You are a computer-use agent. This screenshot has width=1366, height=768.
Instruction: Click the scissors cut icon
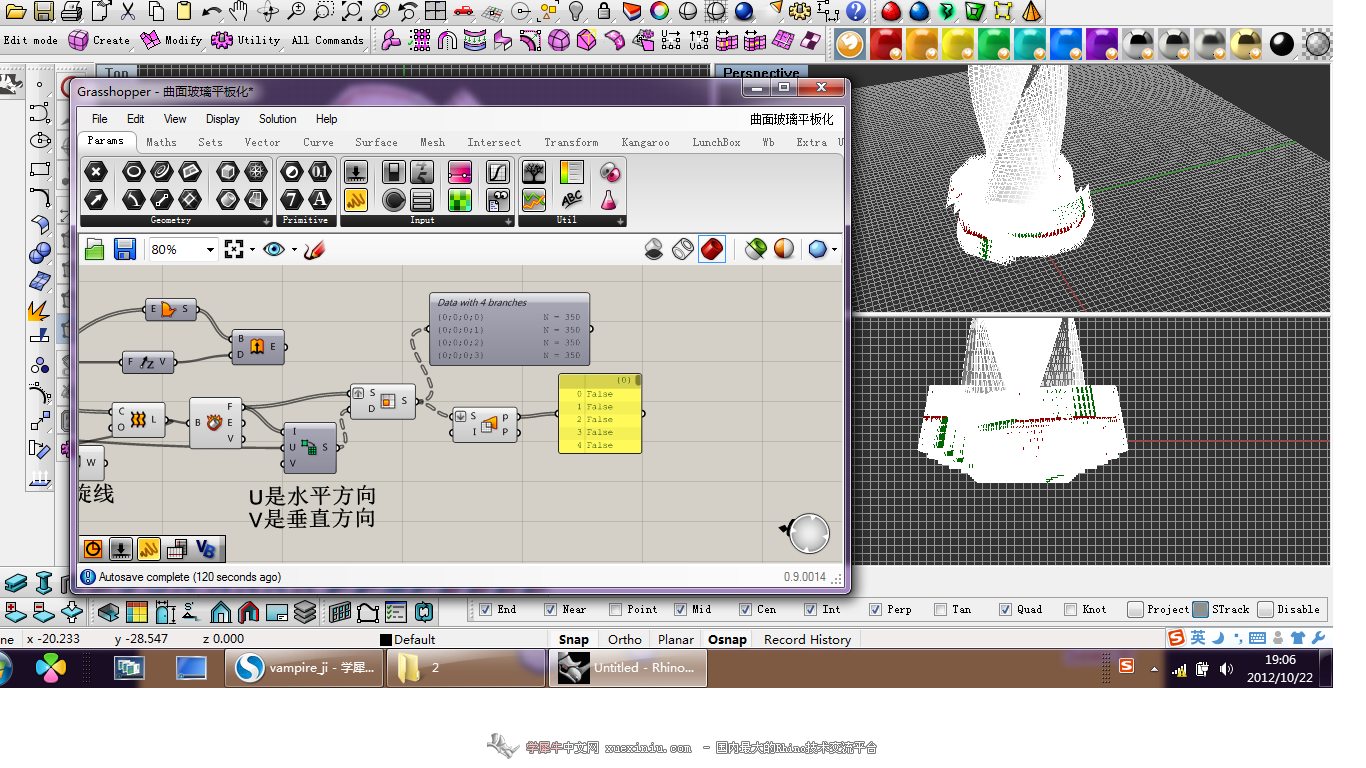127,12
